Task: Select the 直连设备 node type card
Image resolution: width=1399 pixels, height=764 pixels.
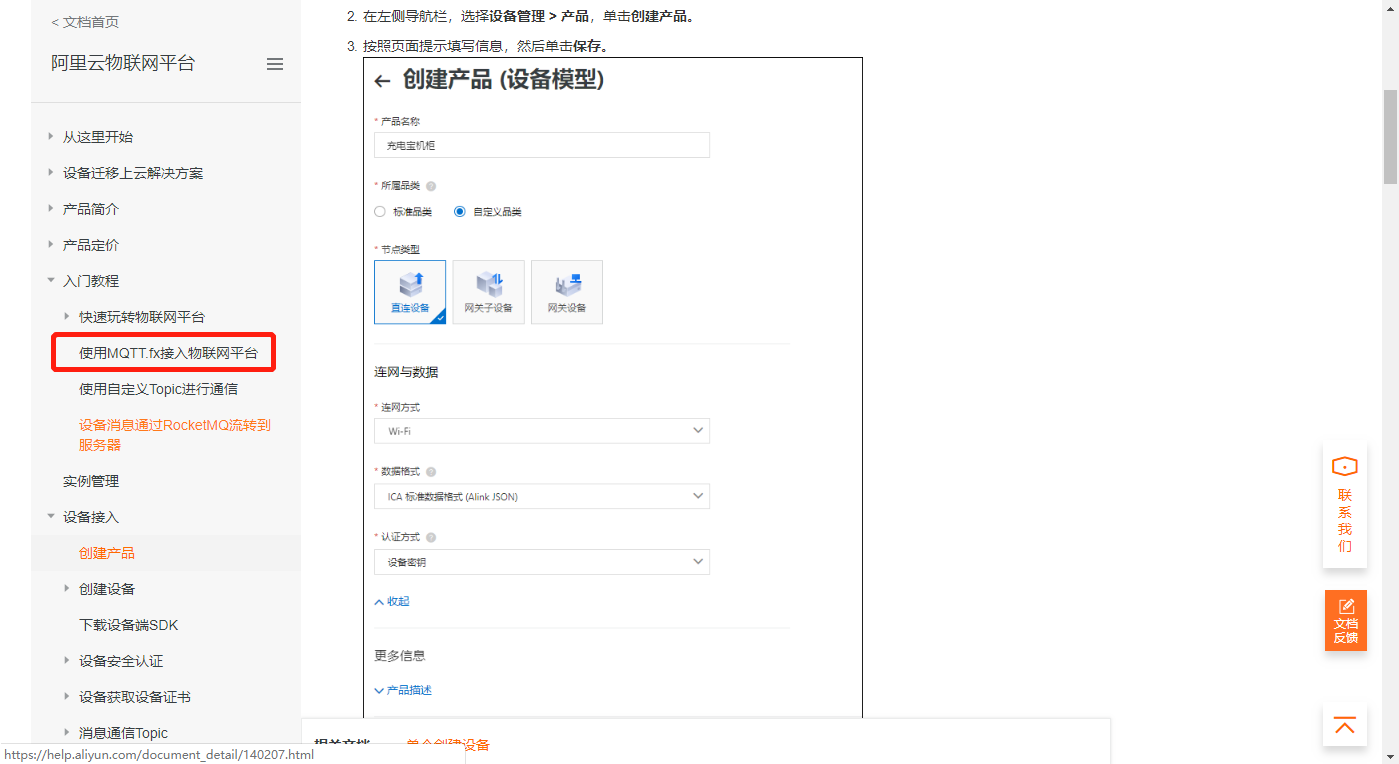Action: (410, 292)
